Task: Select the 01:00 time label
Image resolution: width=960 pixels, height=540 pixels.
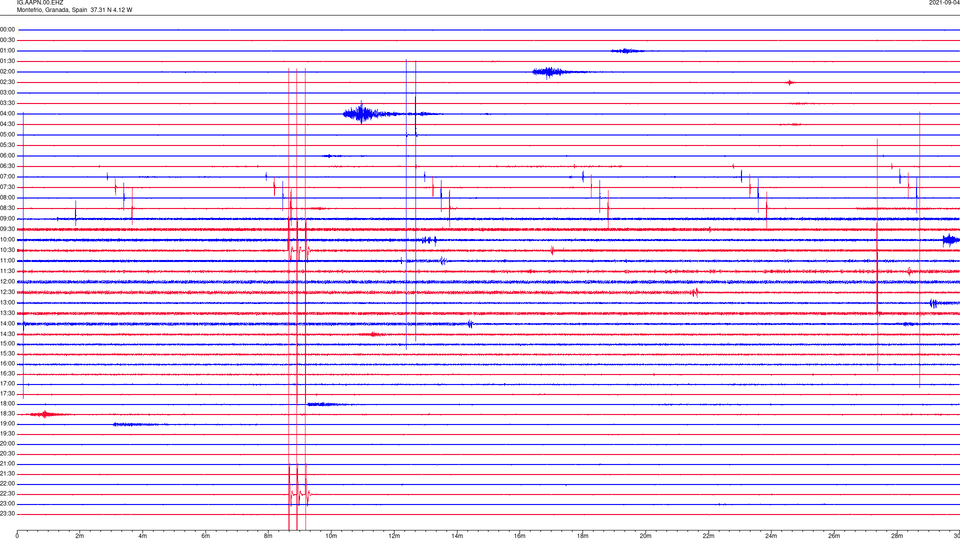Action: (7, 51)
